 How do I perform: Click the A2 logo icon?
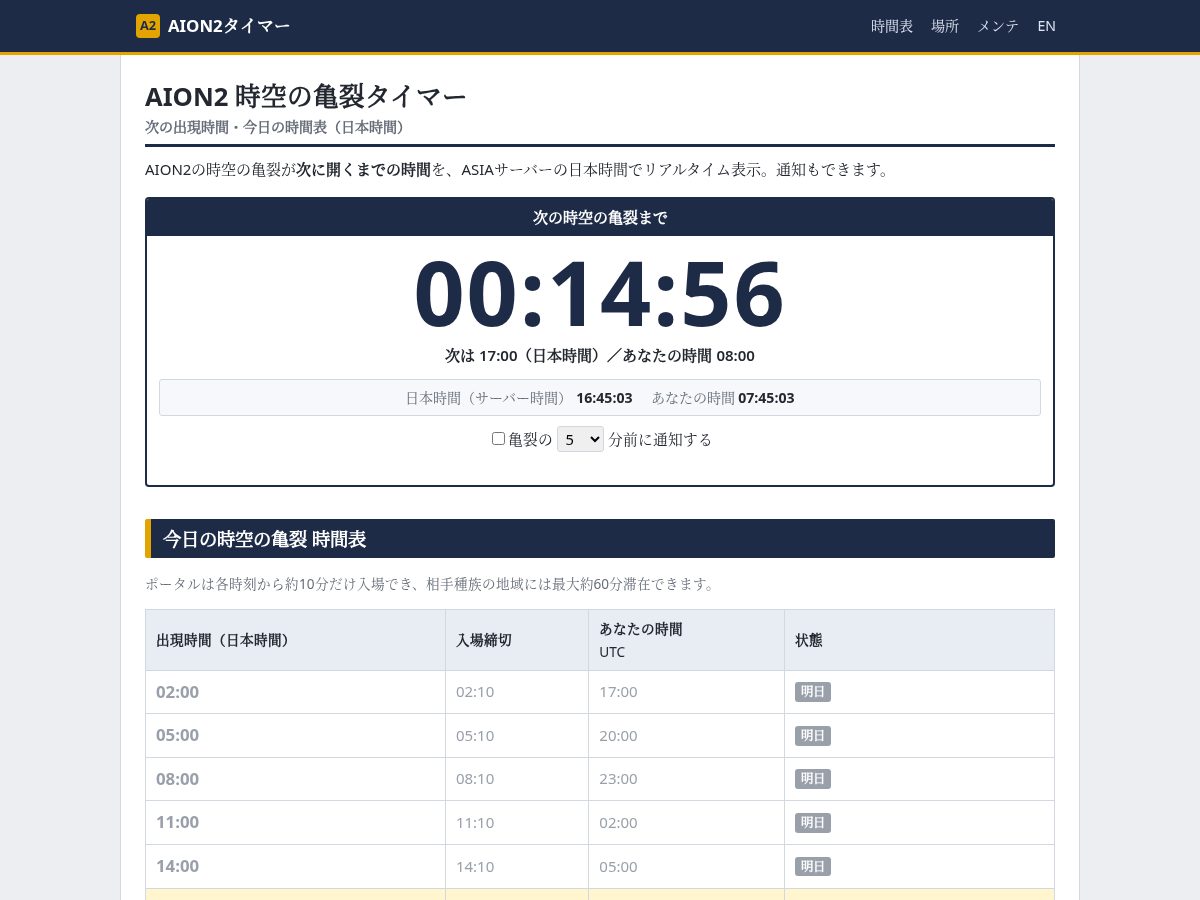[148, 26]
